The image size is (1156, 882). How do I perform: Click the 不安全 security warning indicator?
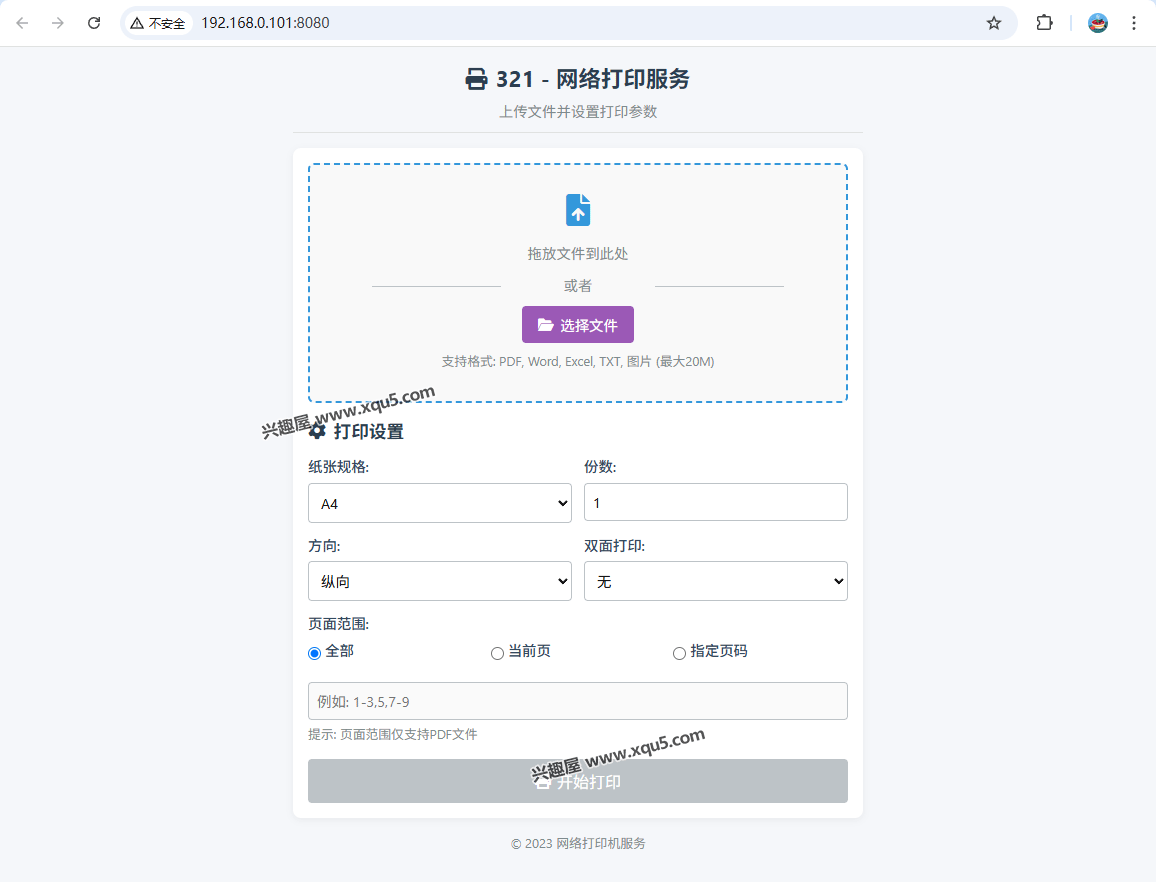pyautogui.click(x=158, y=23)
